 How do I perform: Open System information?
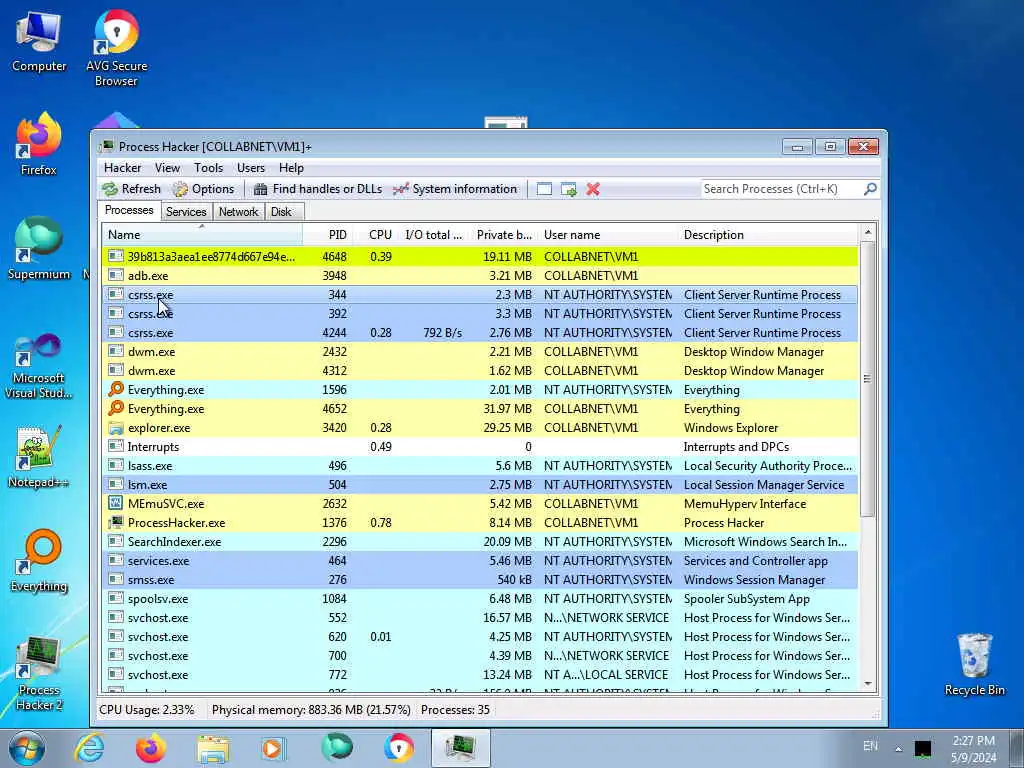tap(455, 189)
